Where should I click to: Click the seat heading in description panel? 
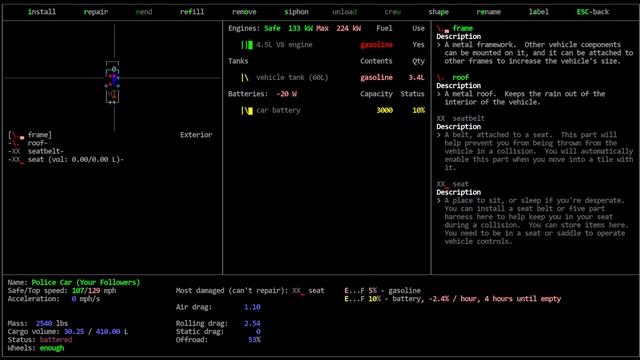460,184
